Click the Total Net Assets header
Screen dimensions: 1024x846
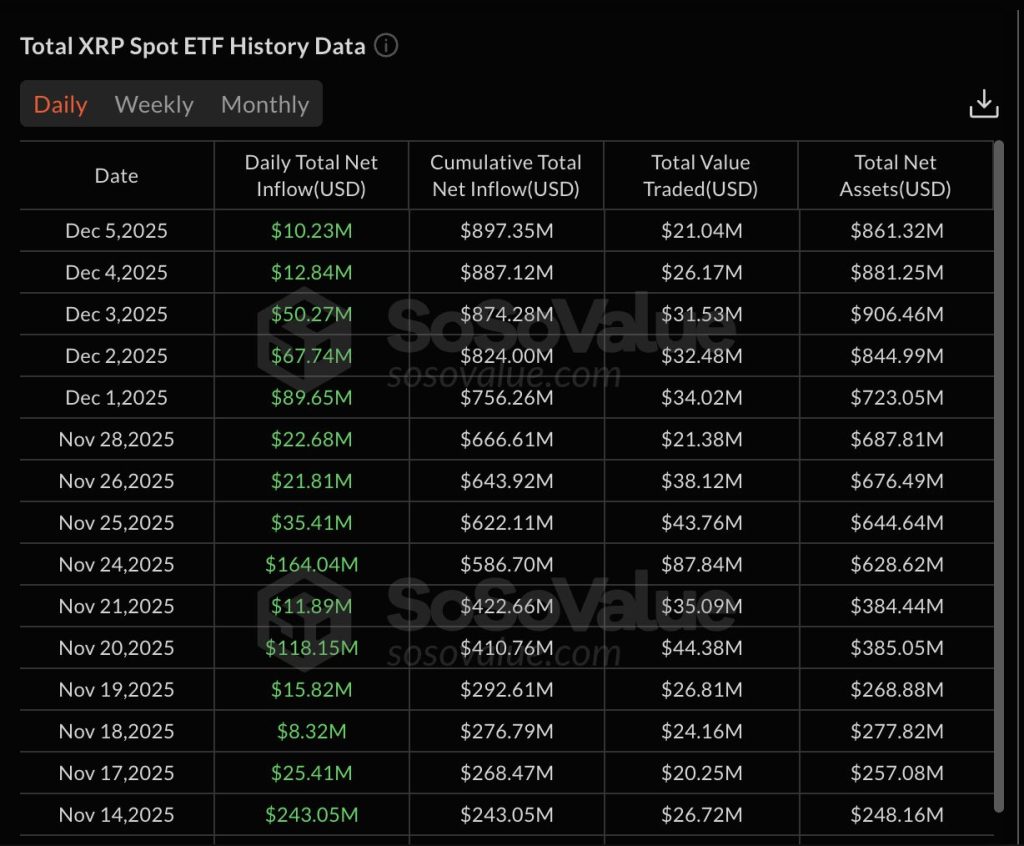click(894, 175)
